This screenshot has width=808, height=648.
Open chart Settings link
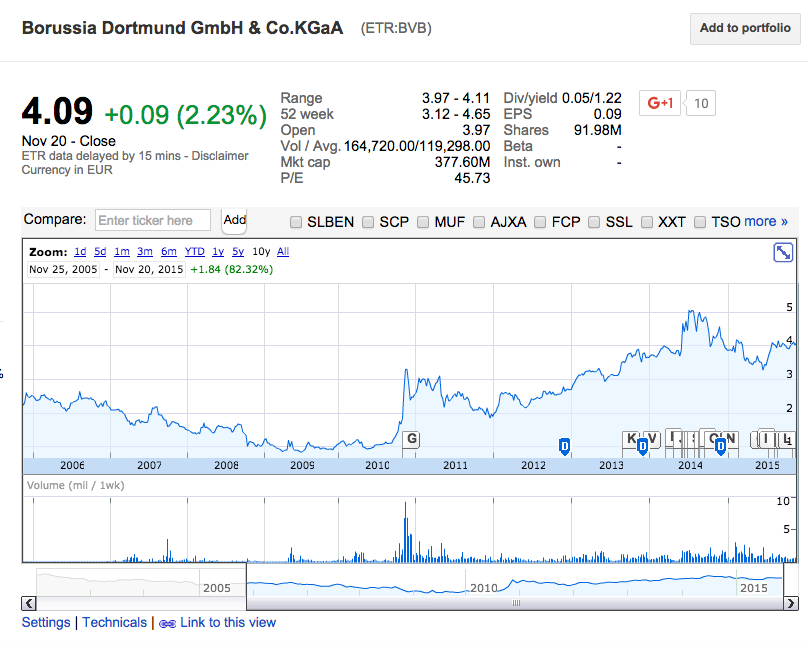(x=46, y=623)
